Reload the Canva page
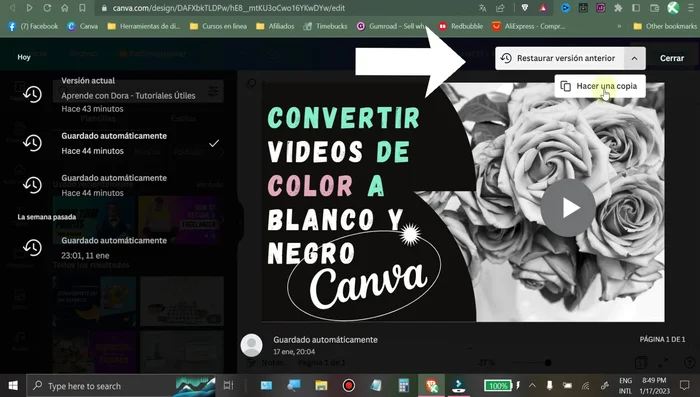The image size is (700, 397). pyautogui.click(x=47, y=8)
